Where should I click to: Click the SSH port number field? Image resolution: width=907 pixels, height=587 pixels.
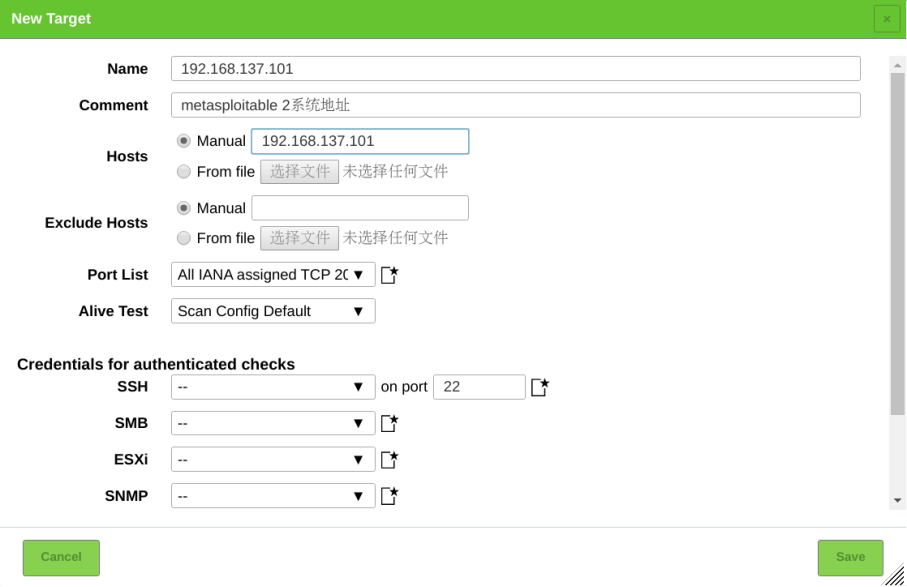click(479, 387)
